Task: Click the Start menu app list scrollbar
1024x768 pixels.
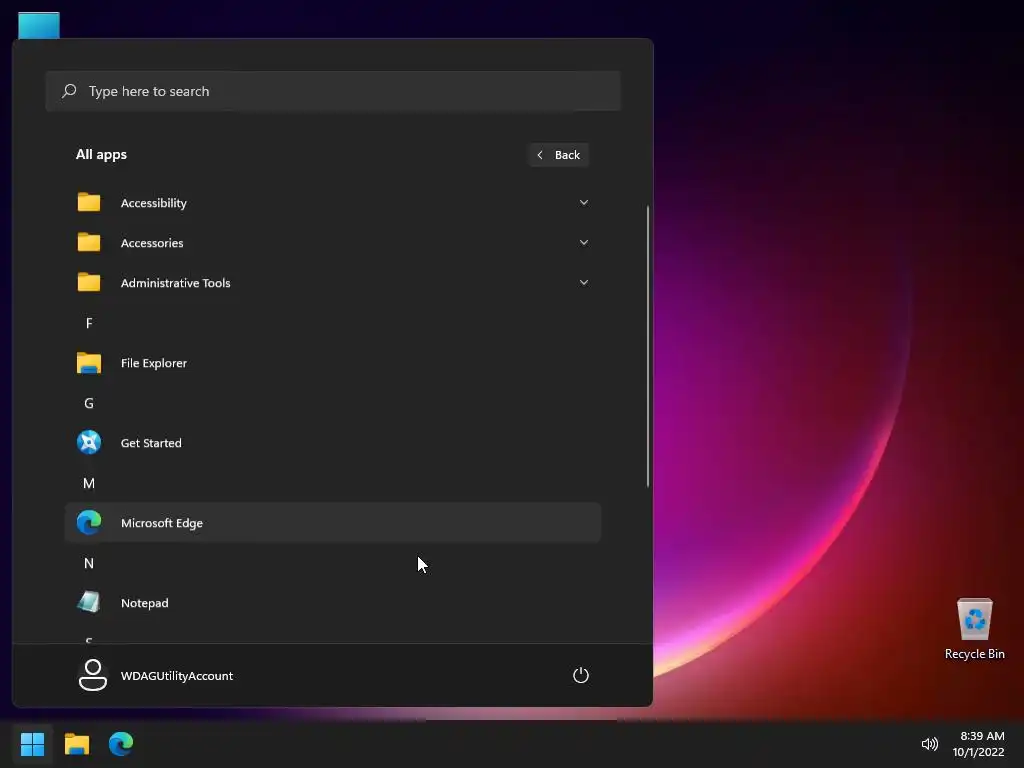Action: (647, 346)
